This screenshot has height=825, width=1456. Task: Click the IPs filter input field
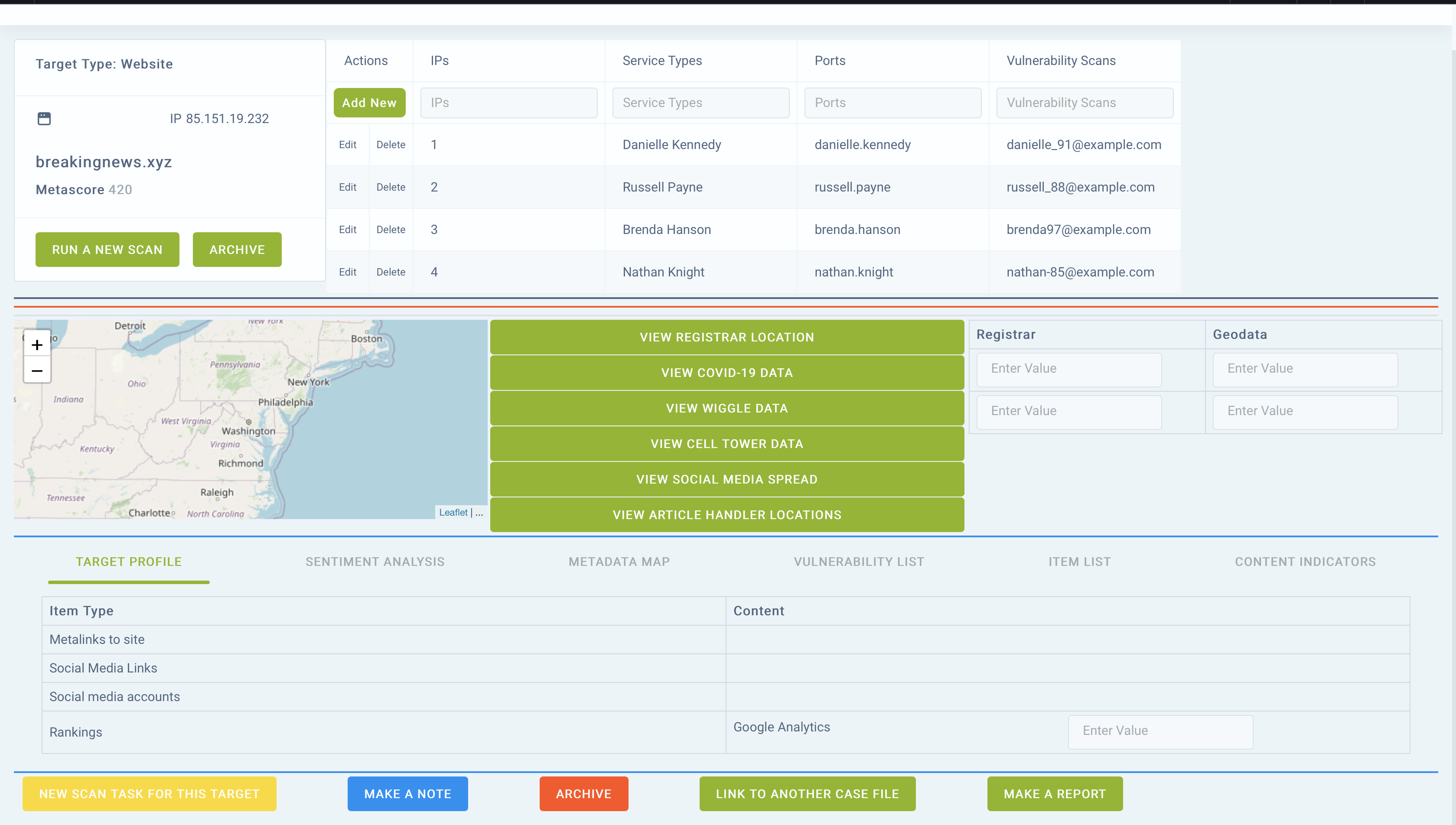click(508, 103)
